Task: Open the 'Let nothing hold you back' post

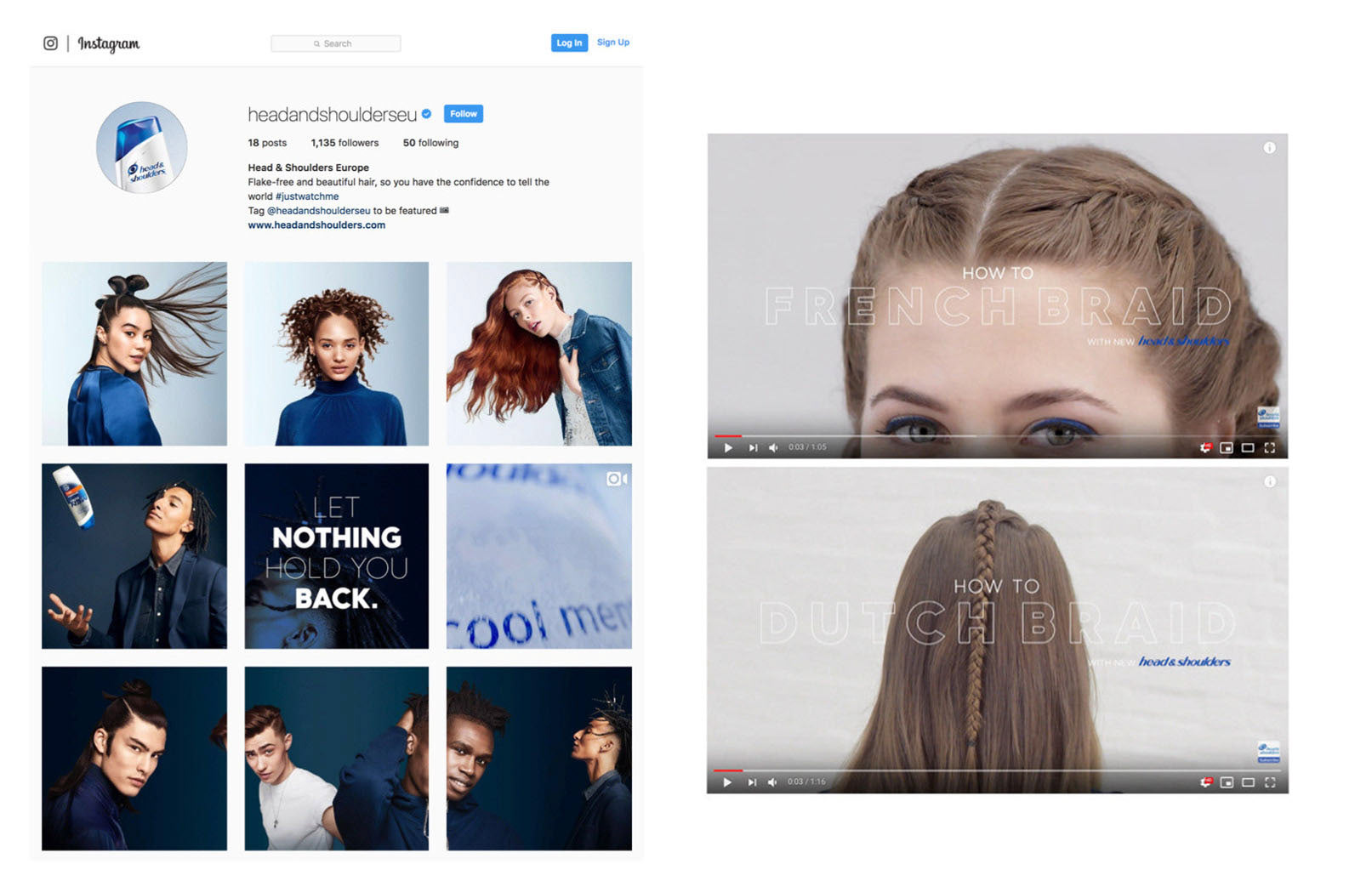Action: click(337, 556)
